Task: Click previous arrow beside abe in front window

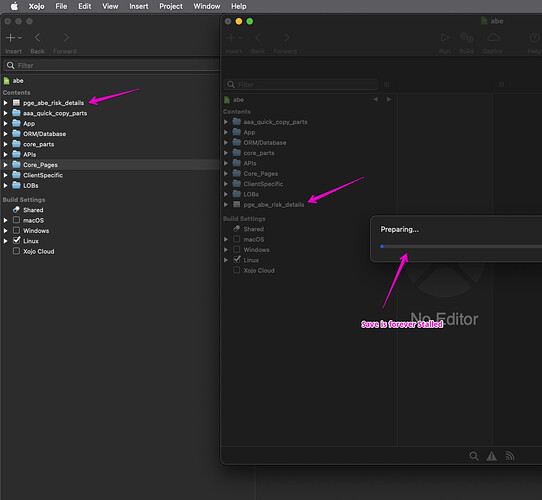Action: coord(375,100)
